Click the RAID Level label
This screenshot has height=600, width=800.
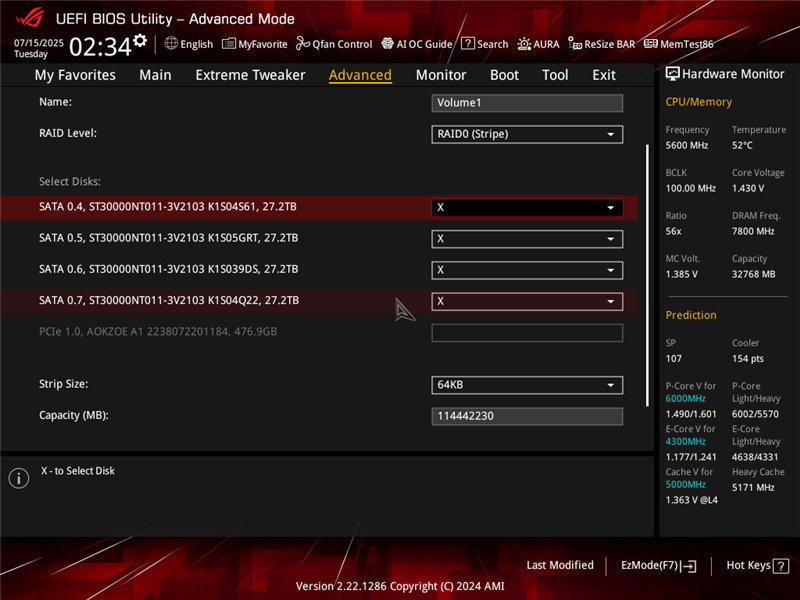(68, 133)
